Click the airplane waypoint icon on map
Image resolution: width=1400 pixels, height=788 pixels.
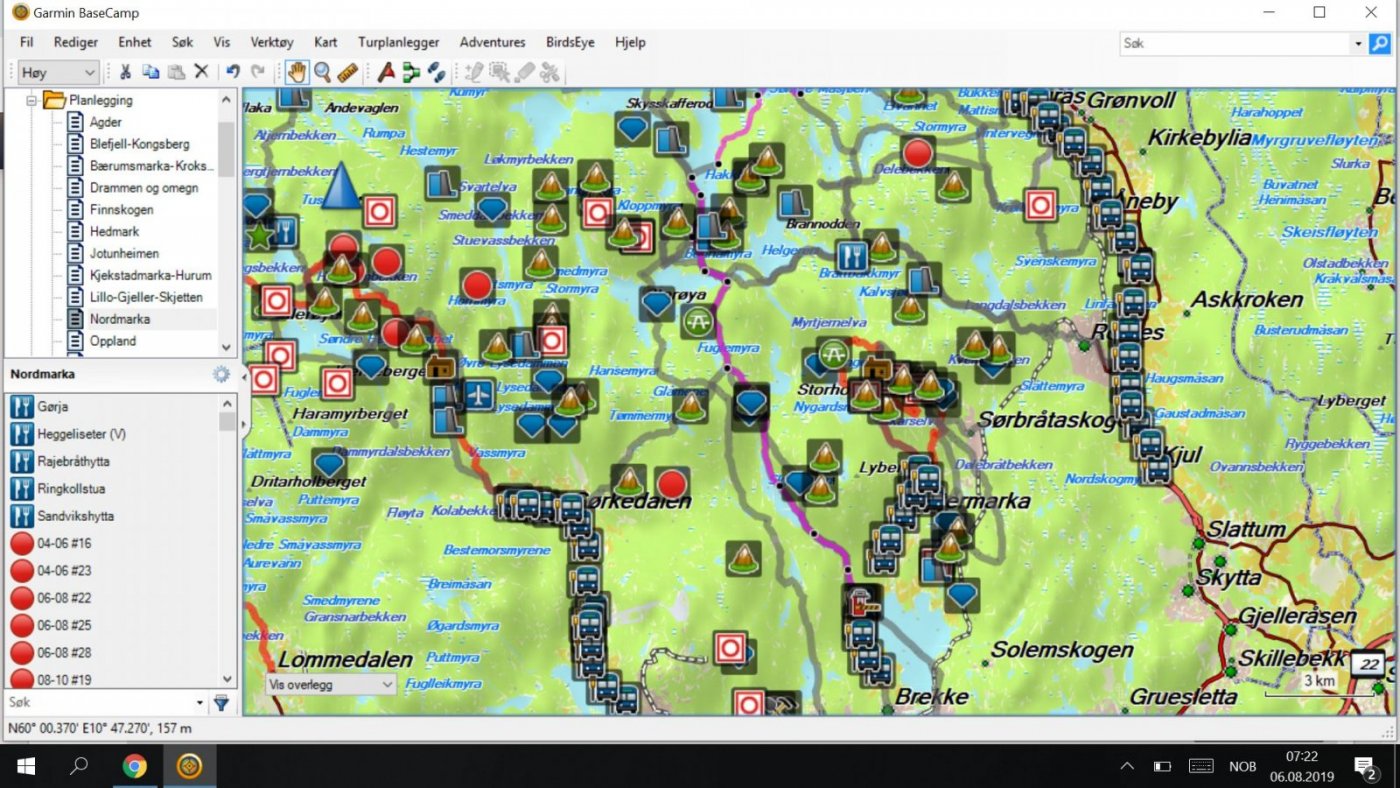pos(479,395)
